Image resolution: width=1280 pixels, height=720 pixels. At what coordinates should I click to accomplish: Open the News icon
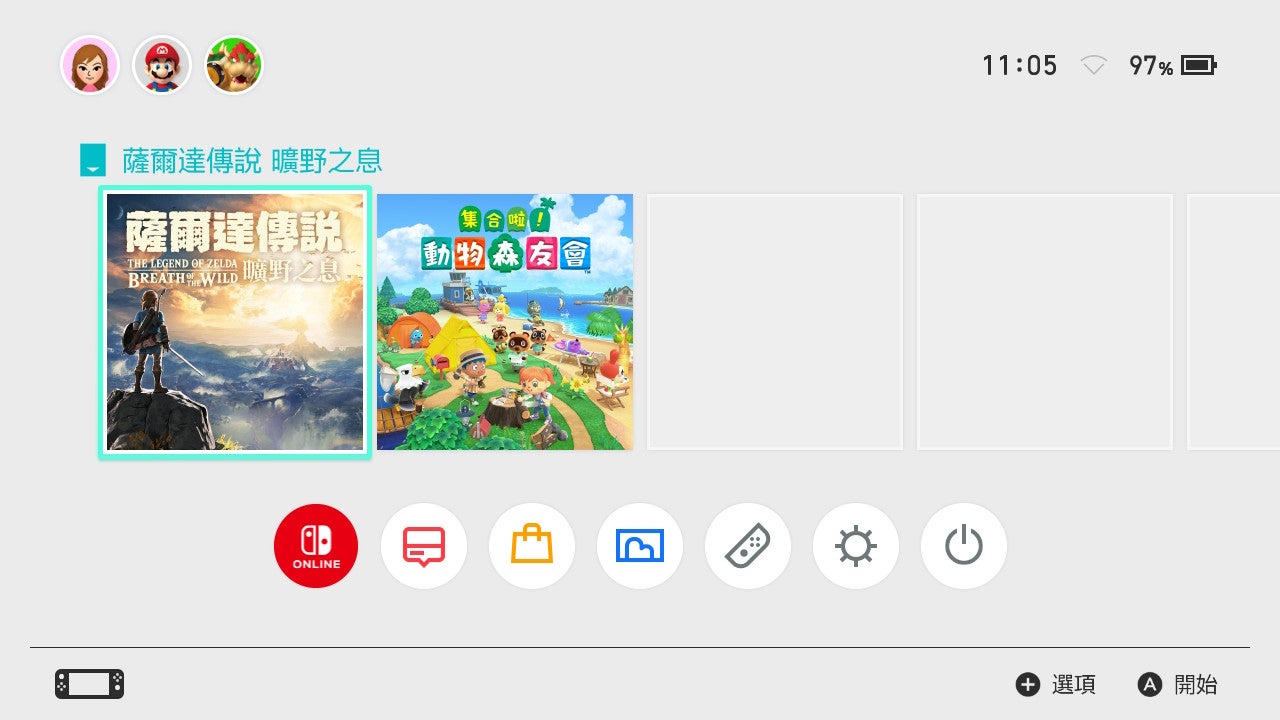[424, 546]
